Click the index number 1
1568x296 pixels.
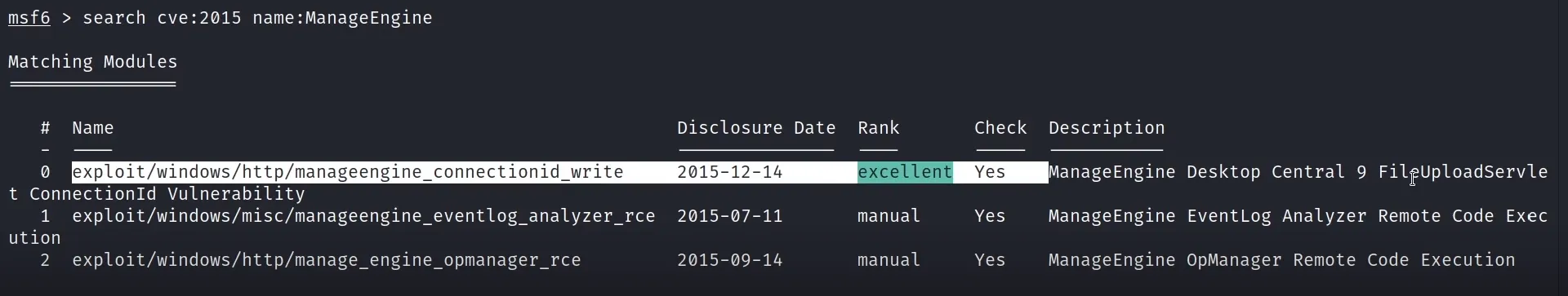pos(45,216)
